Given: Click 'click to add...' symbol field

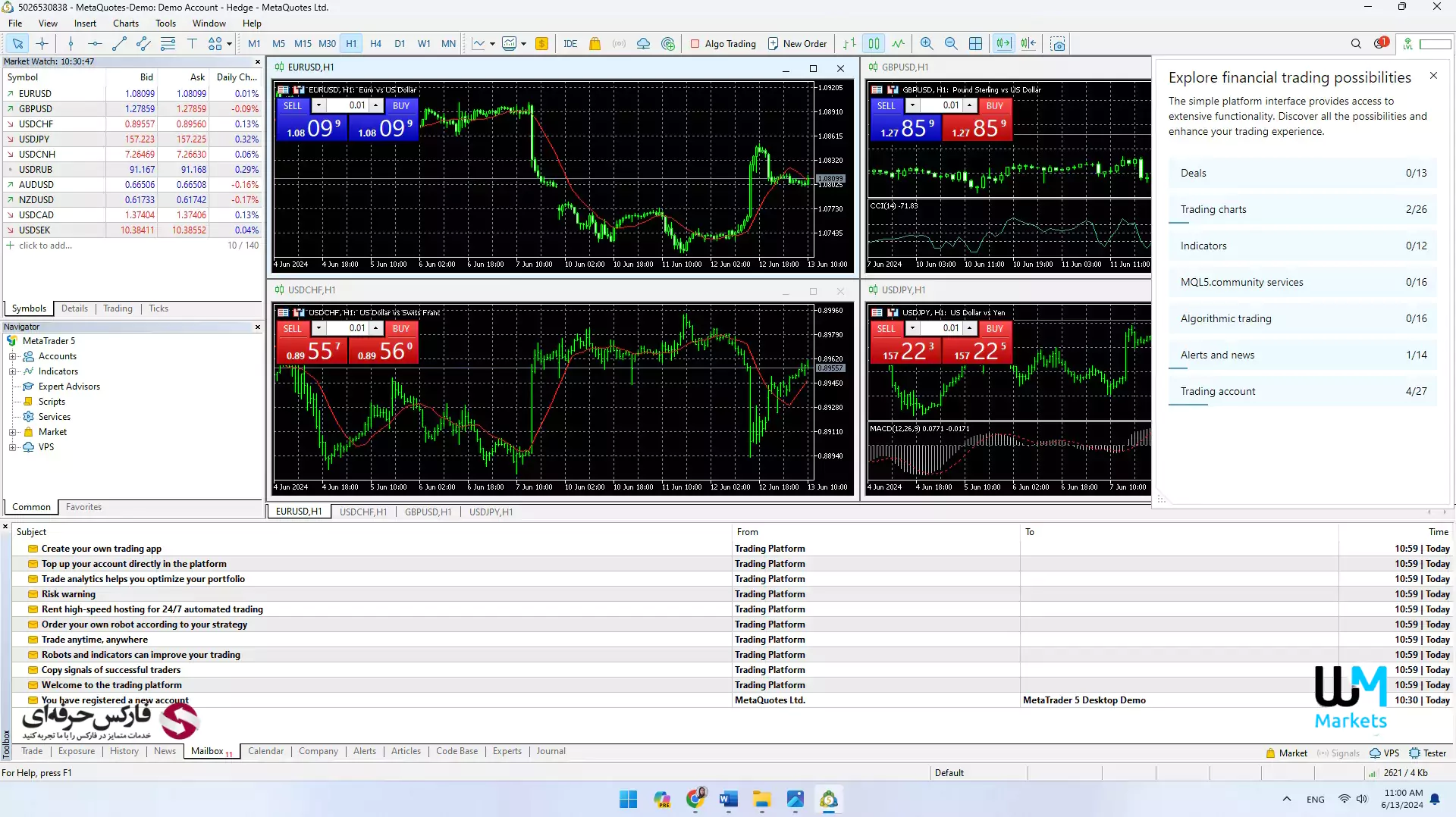Looking at the screenshot, I should coord(45,246).
